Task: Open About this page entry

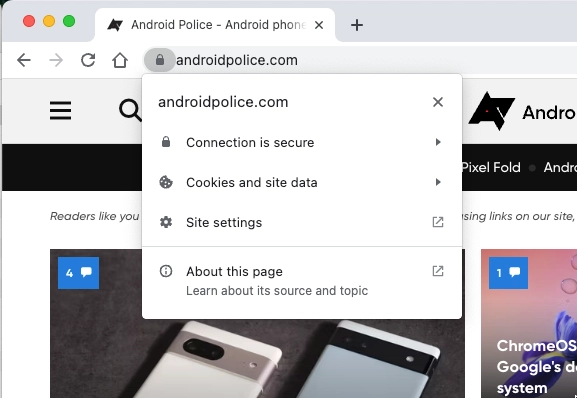Action: coord(302,280)
